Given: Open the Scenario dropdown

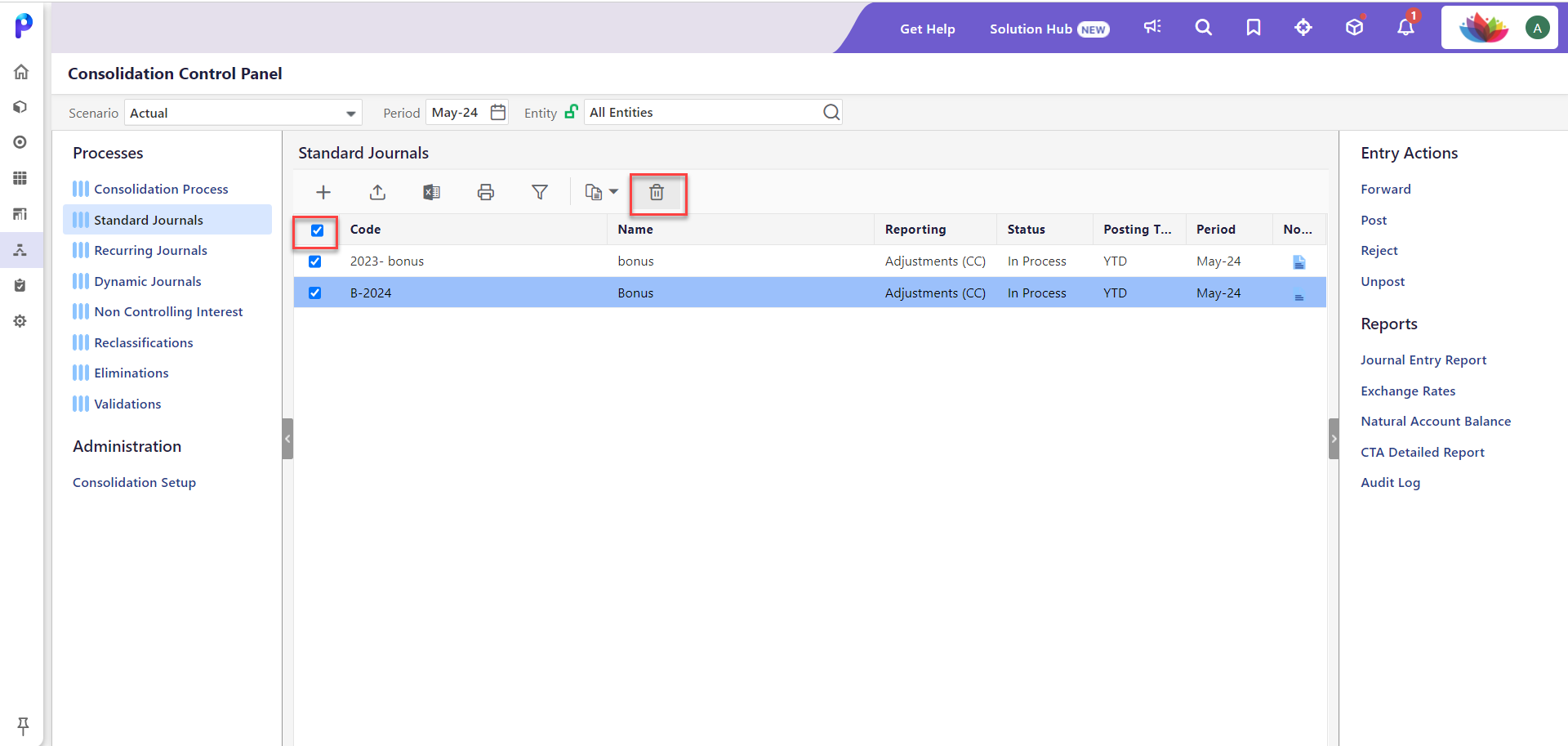Looking at the screenshot, I should pyautogui.click(x=243, y=113).
